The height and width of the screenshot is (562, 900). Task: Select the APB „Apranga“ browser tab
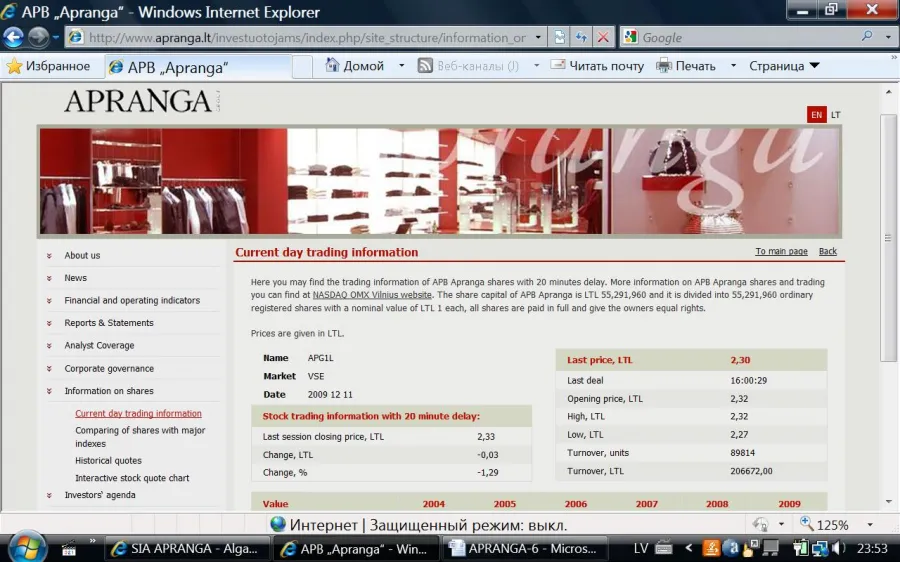pos(199,67)
